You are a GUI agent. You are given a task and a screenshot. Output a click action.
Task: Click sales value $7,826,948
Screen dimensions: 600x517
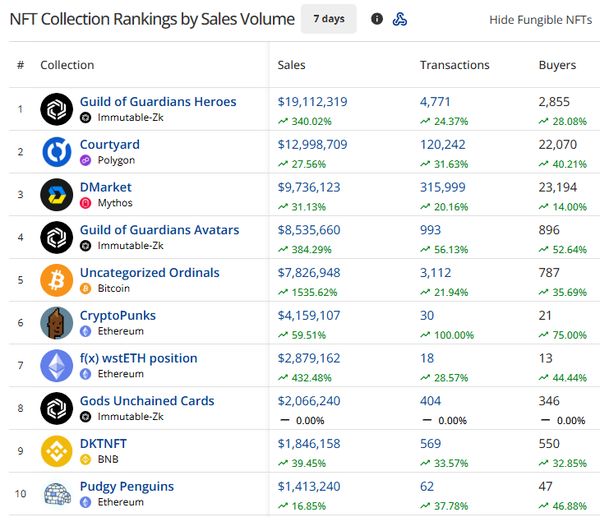(x=309, y=272)
